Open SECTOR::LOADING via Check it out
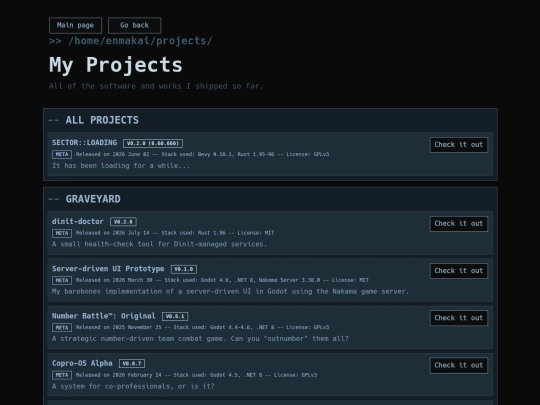The width and height of the screenshot is (540, 405). coord(459,145)
